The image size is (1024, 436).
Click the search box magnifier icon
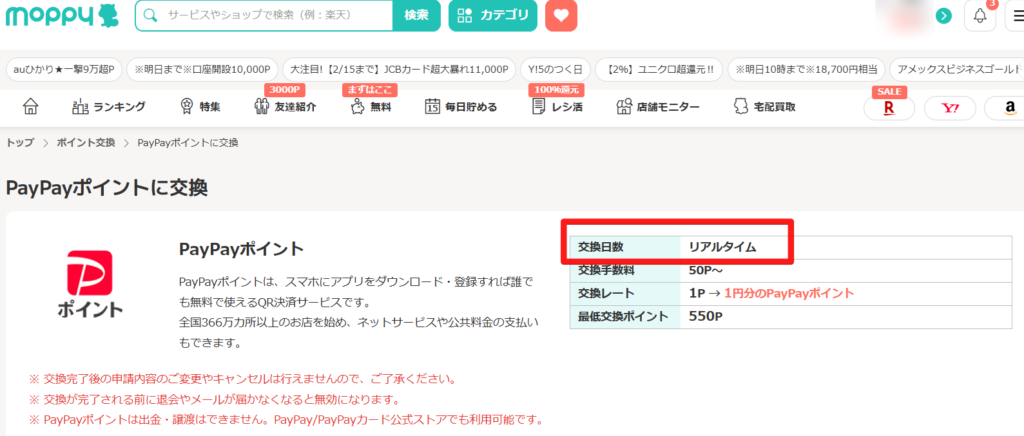pyautogui.click(x=151, y=15)
